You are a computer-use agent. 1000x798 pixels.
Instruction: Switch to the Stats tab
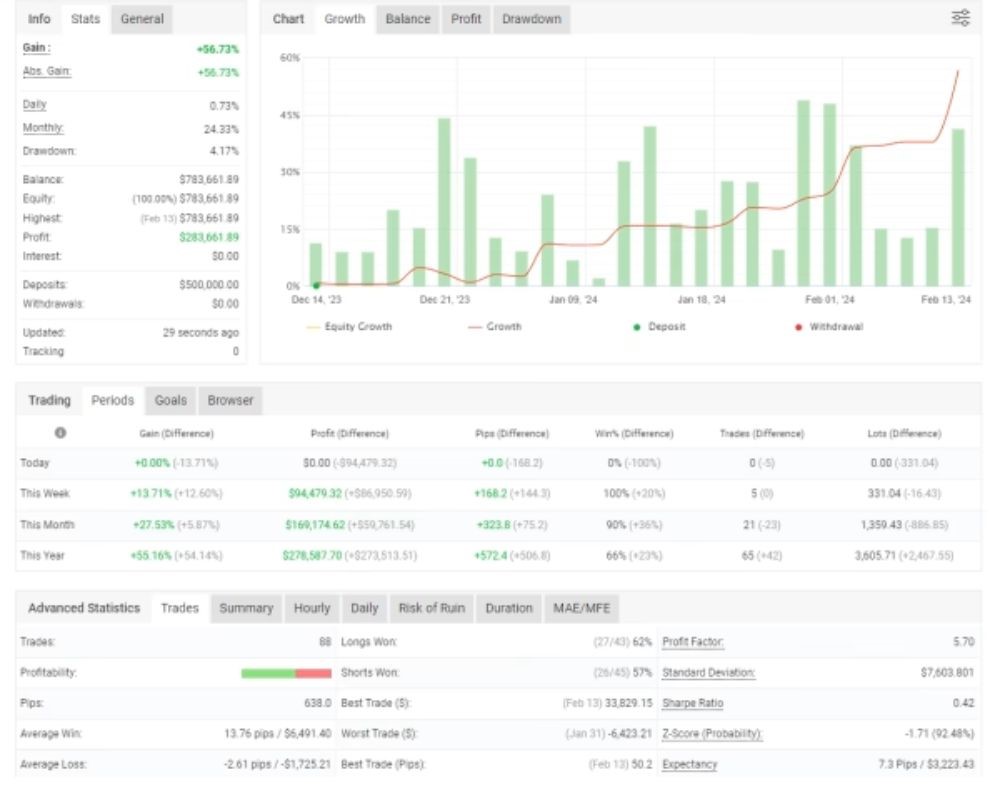(85, 19)
